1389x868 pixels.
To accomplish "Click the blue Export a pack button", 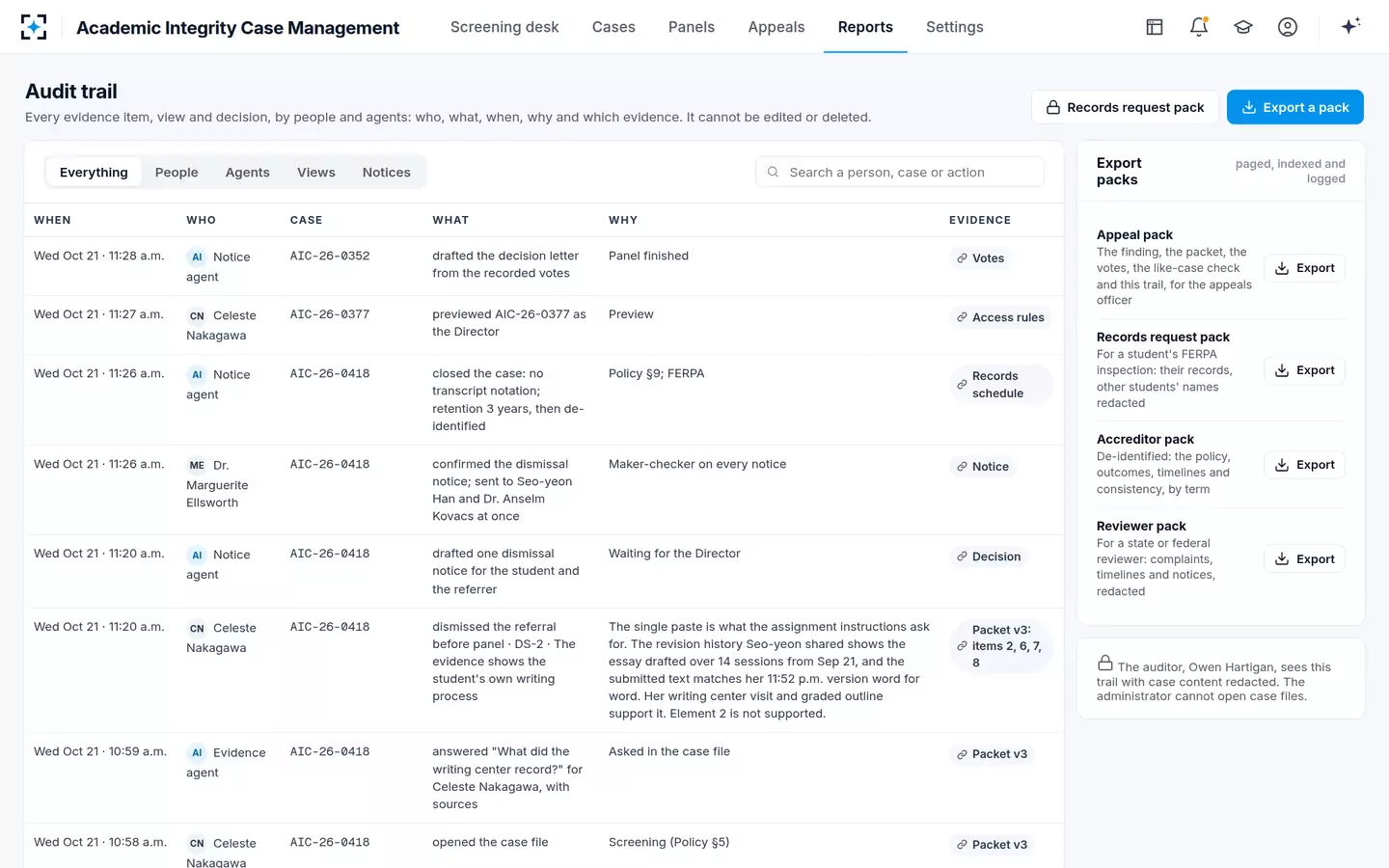I will tap(1295, 107).
